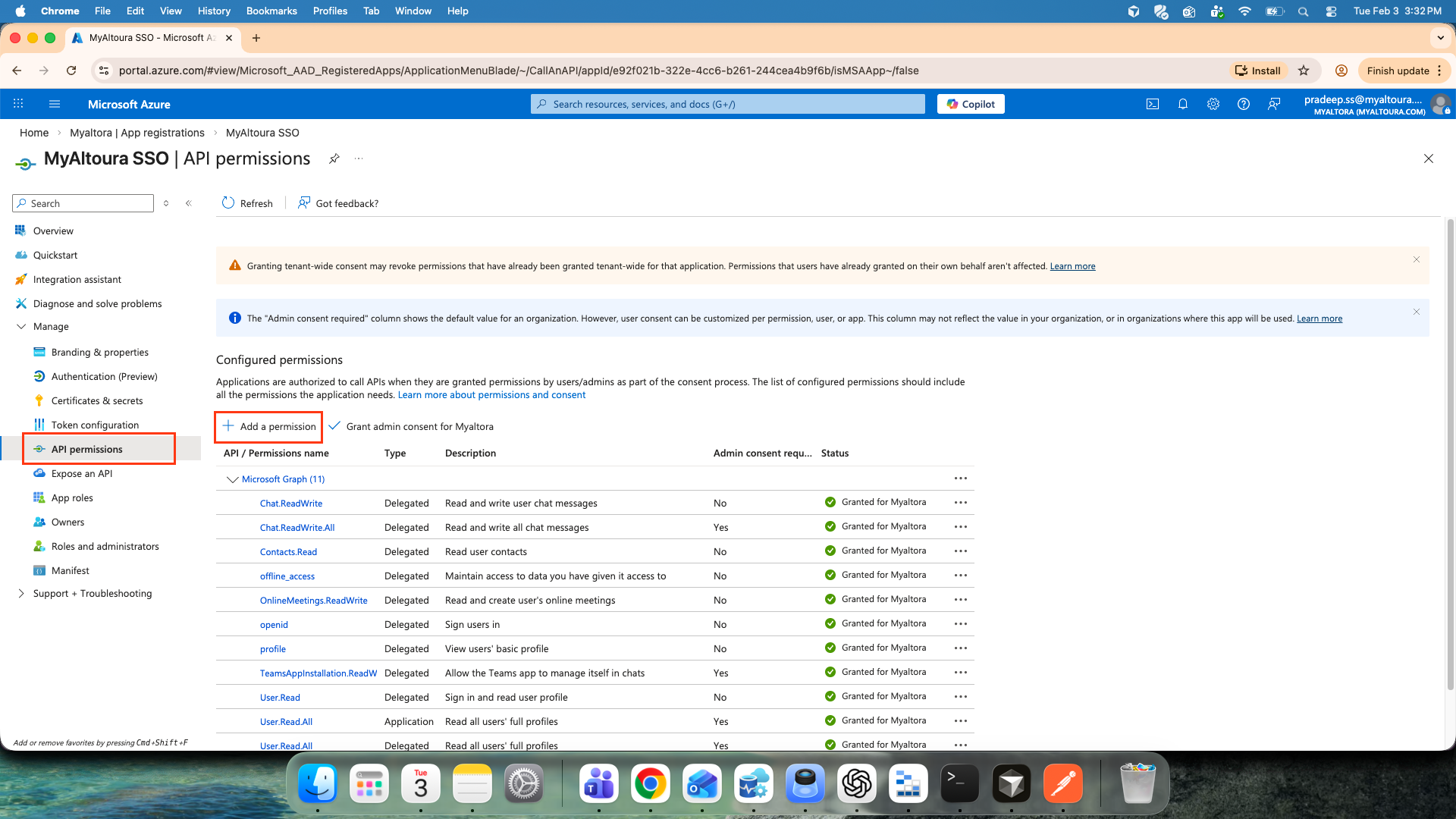Click Got feedback? button
1456x819 pixels.
pyautogui.click(x=338, y=203)
